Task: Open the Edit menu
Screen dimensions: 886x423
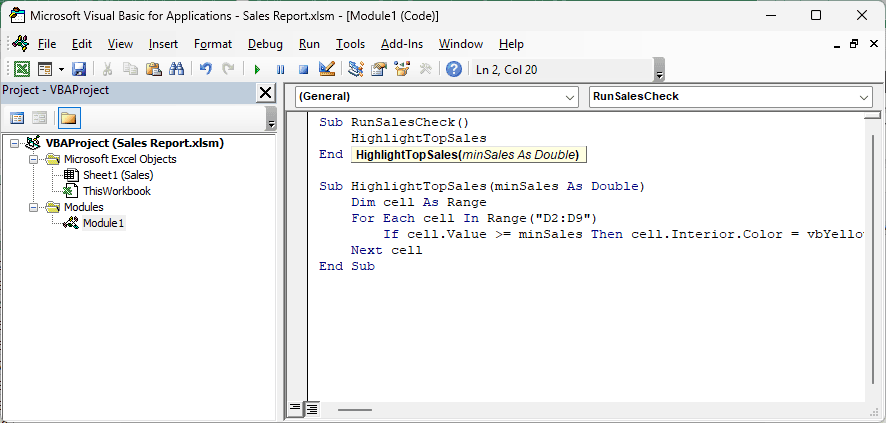Action: (x=82, y=44)
